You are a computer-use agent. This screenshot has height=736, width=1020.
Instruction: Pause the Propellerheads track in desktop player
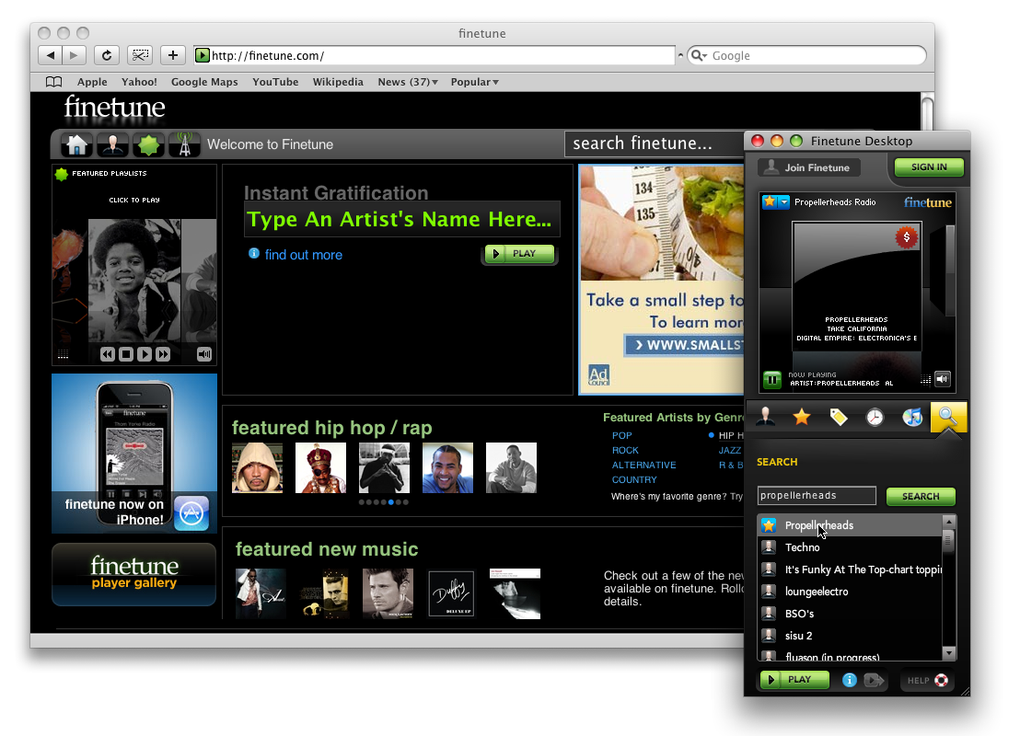click(772, 379)
